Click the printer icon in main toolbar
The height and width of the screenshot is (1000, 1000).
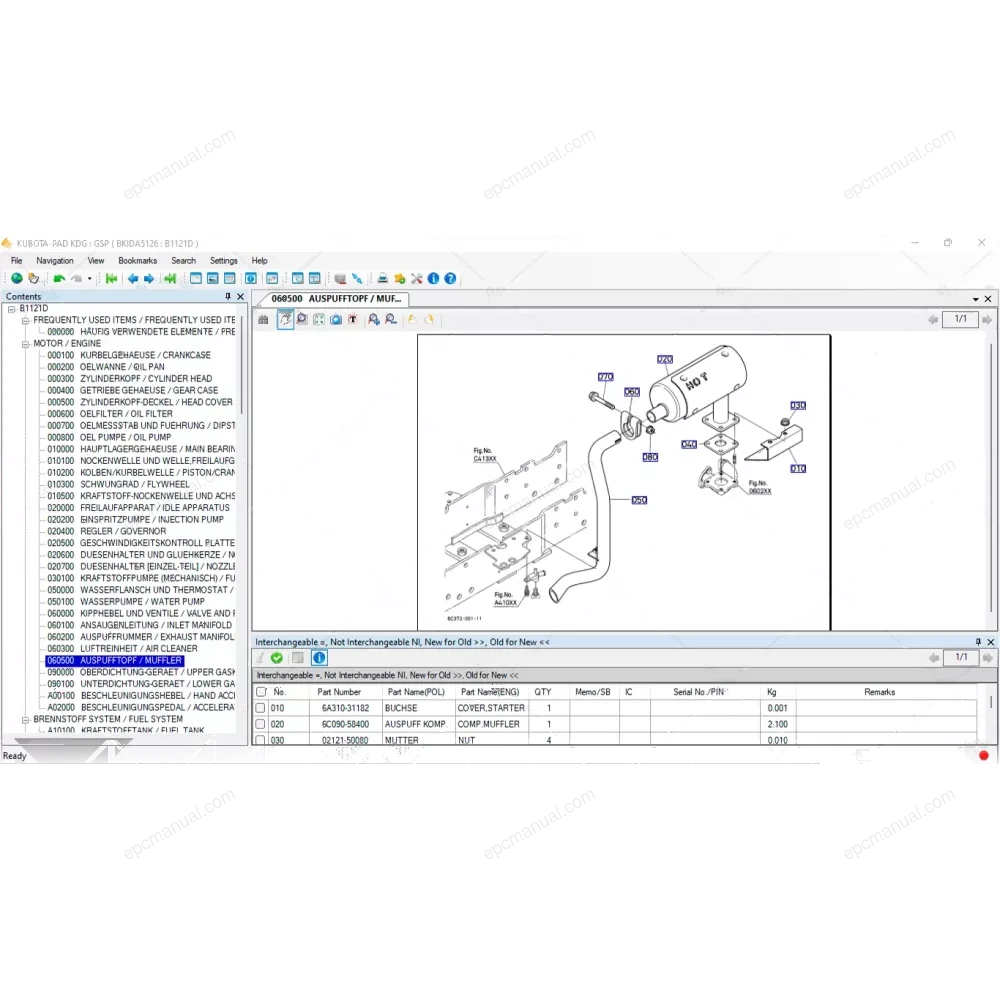click(383, 279)
